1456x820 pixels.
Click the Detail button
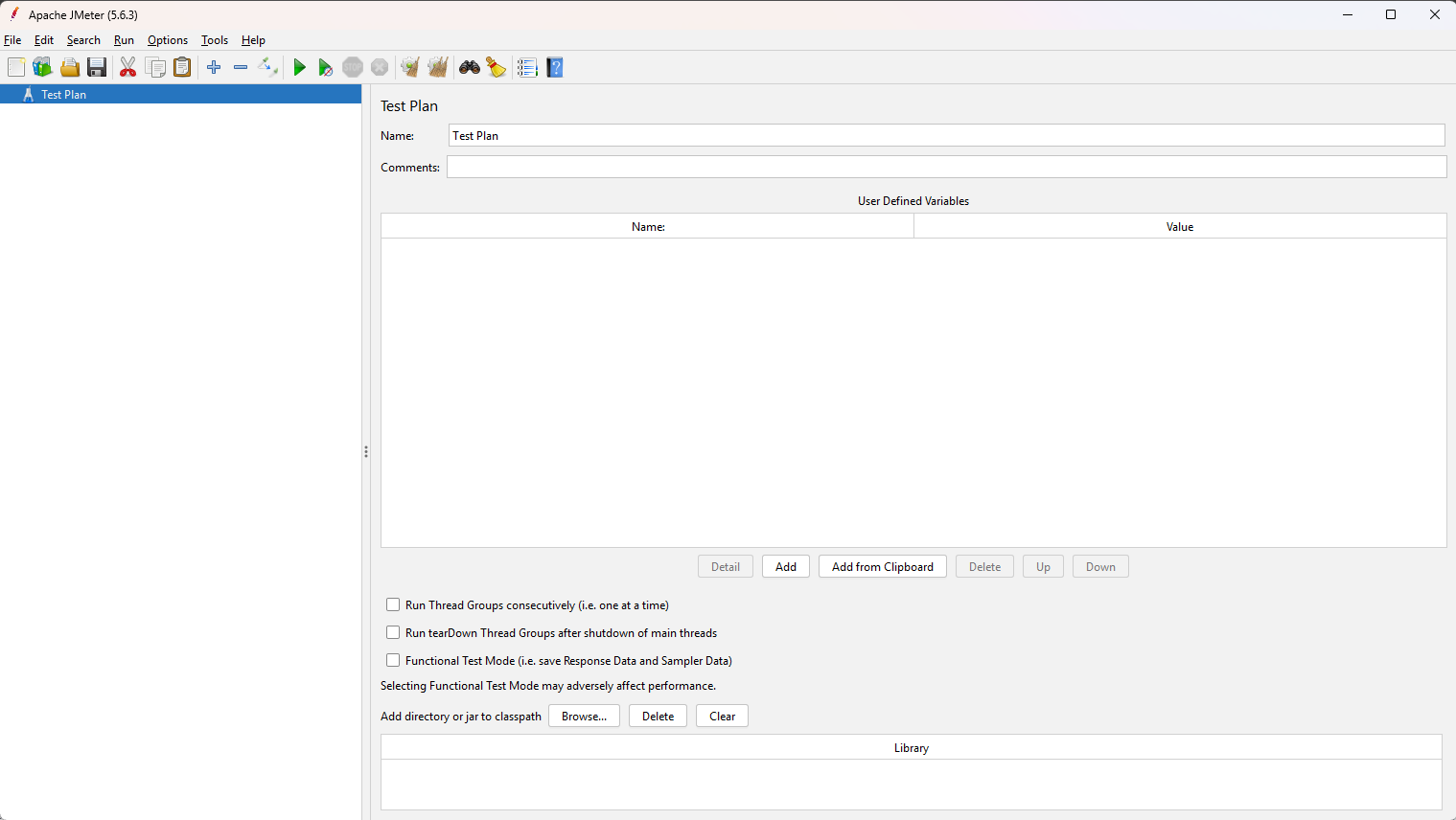[x=726, y=566]
